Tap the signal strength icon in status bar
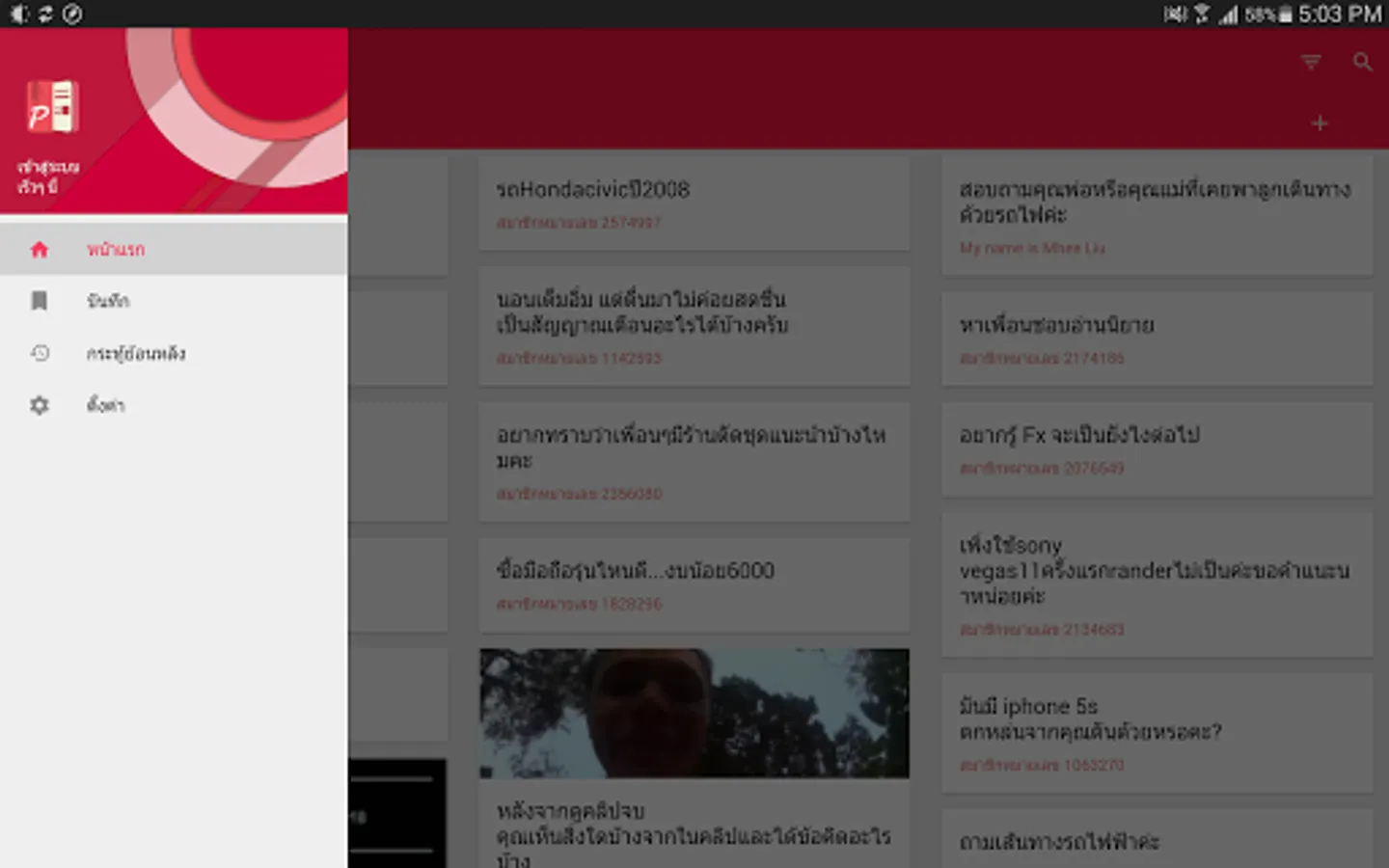Viewport: 1389px width, 868px height. [x=1228, y=14]
